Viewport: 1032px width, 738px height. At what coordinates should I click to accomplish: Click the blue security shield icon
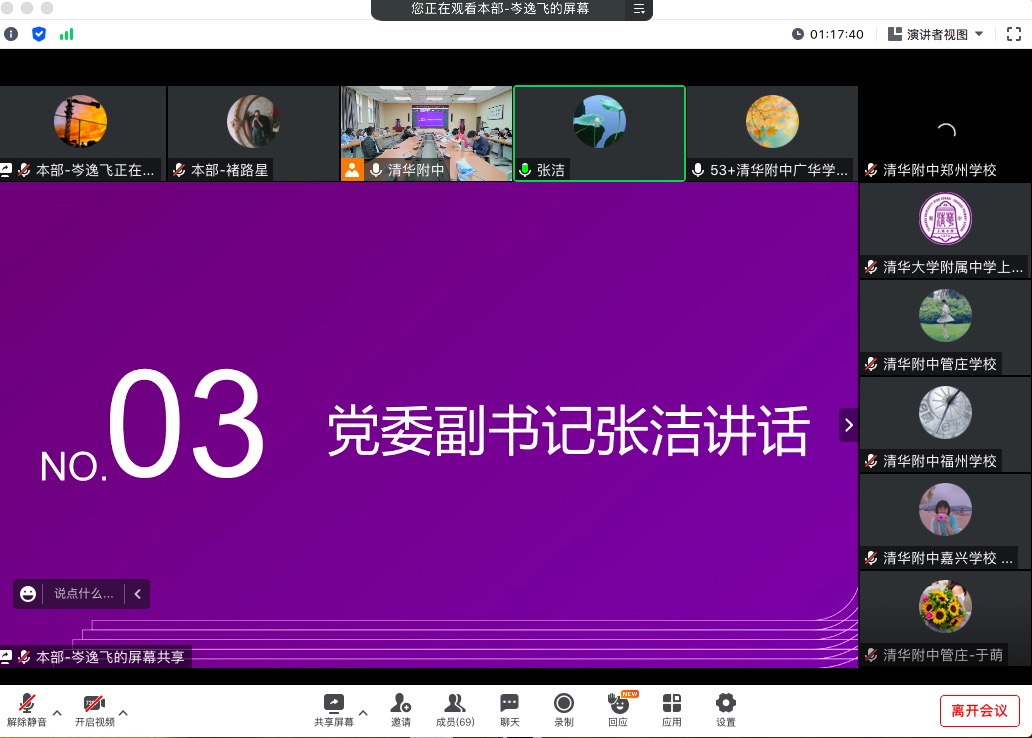click(x=39, y=34)
